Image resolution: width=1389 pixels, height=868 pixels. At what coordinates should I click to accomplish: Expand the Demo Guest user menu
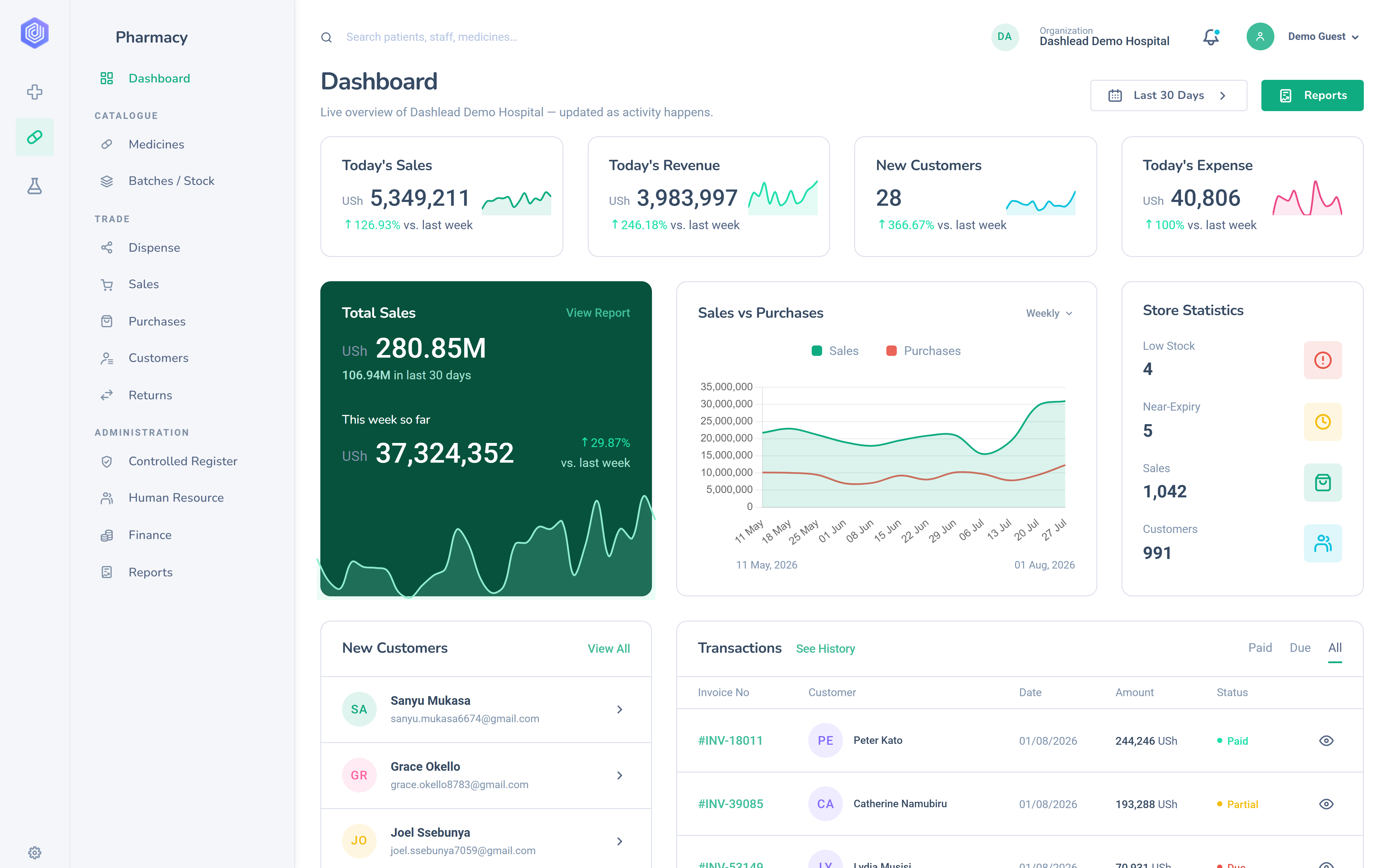pos(1324,37)
